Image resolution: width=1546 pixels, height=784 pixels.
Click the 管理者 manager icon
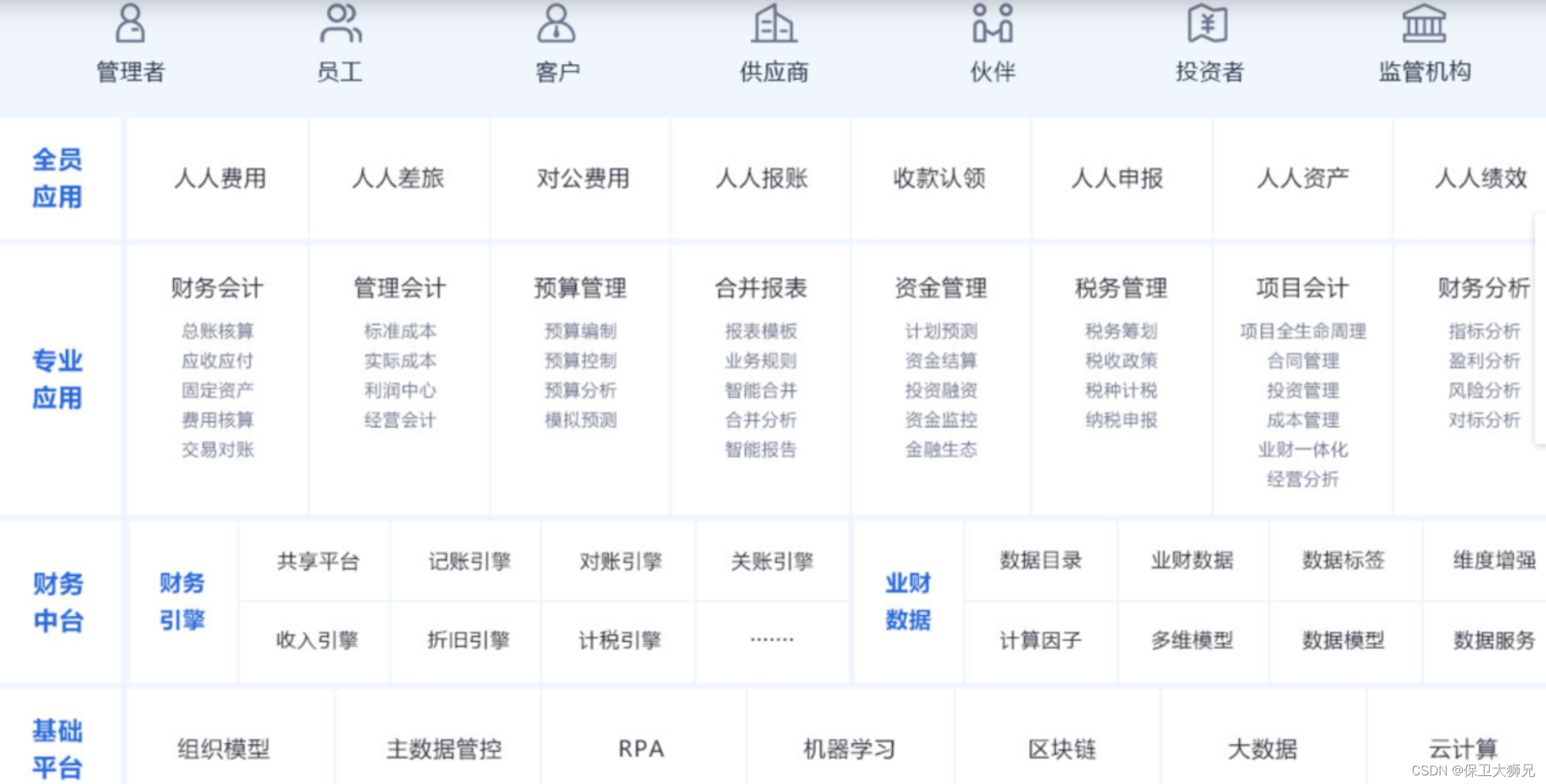click(130, 23)
